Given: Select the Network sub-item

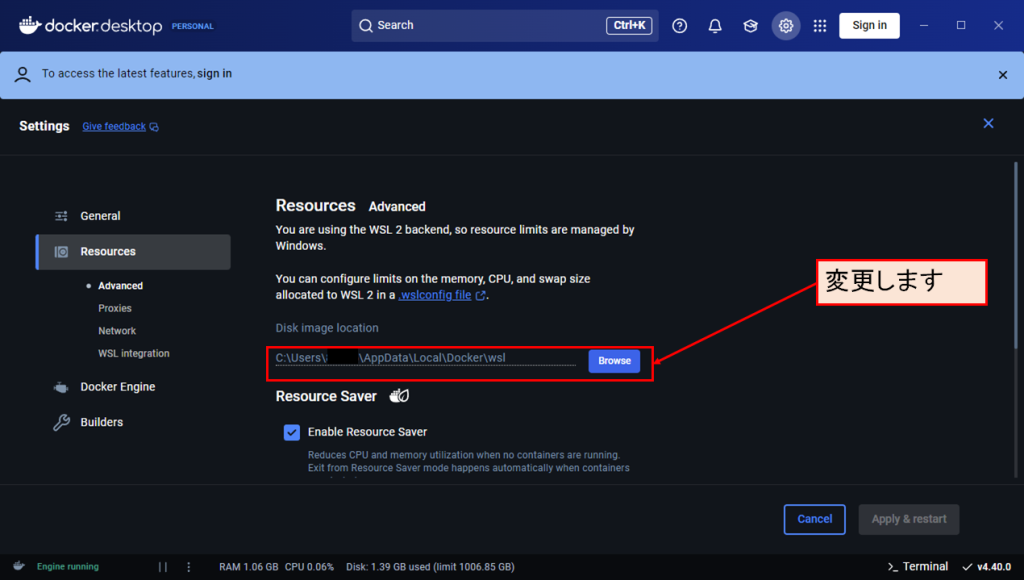Looking at the screenshot, I should pos(117,331).
